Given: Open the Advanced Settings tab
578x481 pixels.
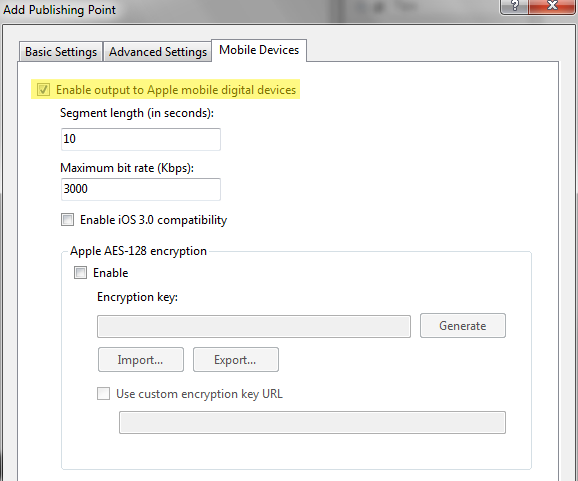Looking at the screenshot, I should (x=158, y=52).
